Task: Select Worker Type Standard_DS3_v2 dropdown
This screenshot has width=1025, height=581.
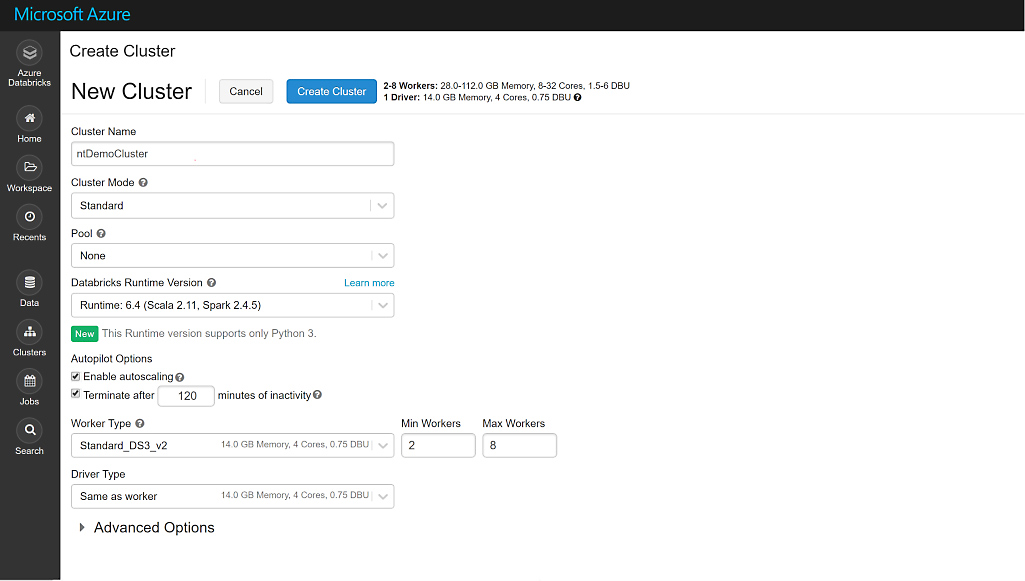Action: (232, 445)
